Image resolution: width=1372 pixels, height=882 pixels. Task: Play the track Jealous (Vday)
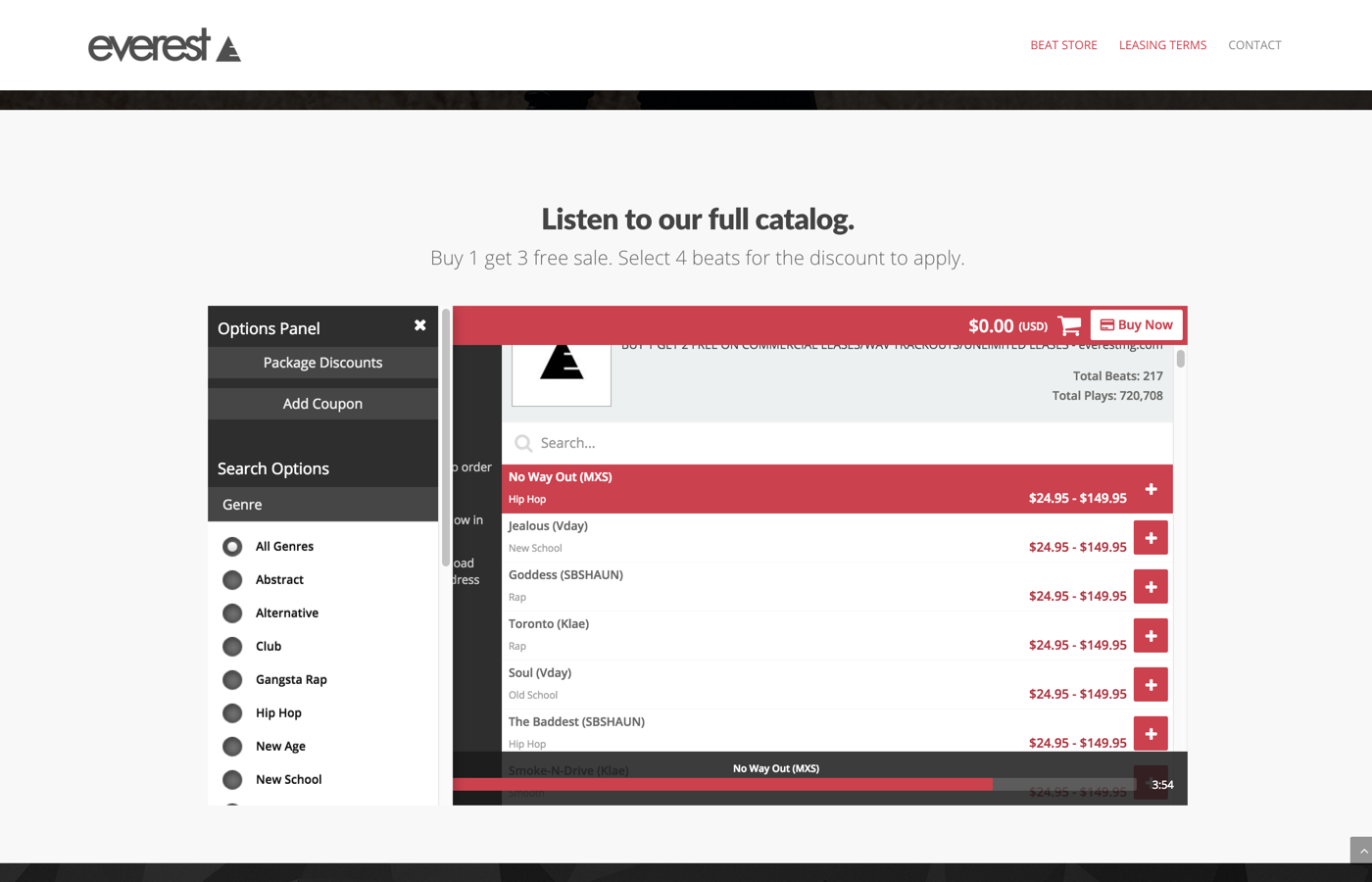click(x=548, y=526)
